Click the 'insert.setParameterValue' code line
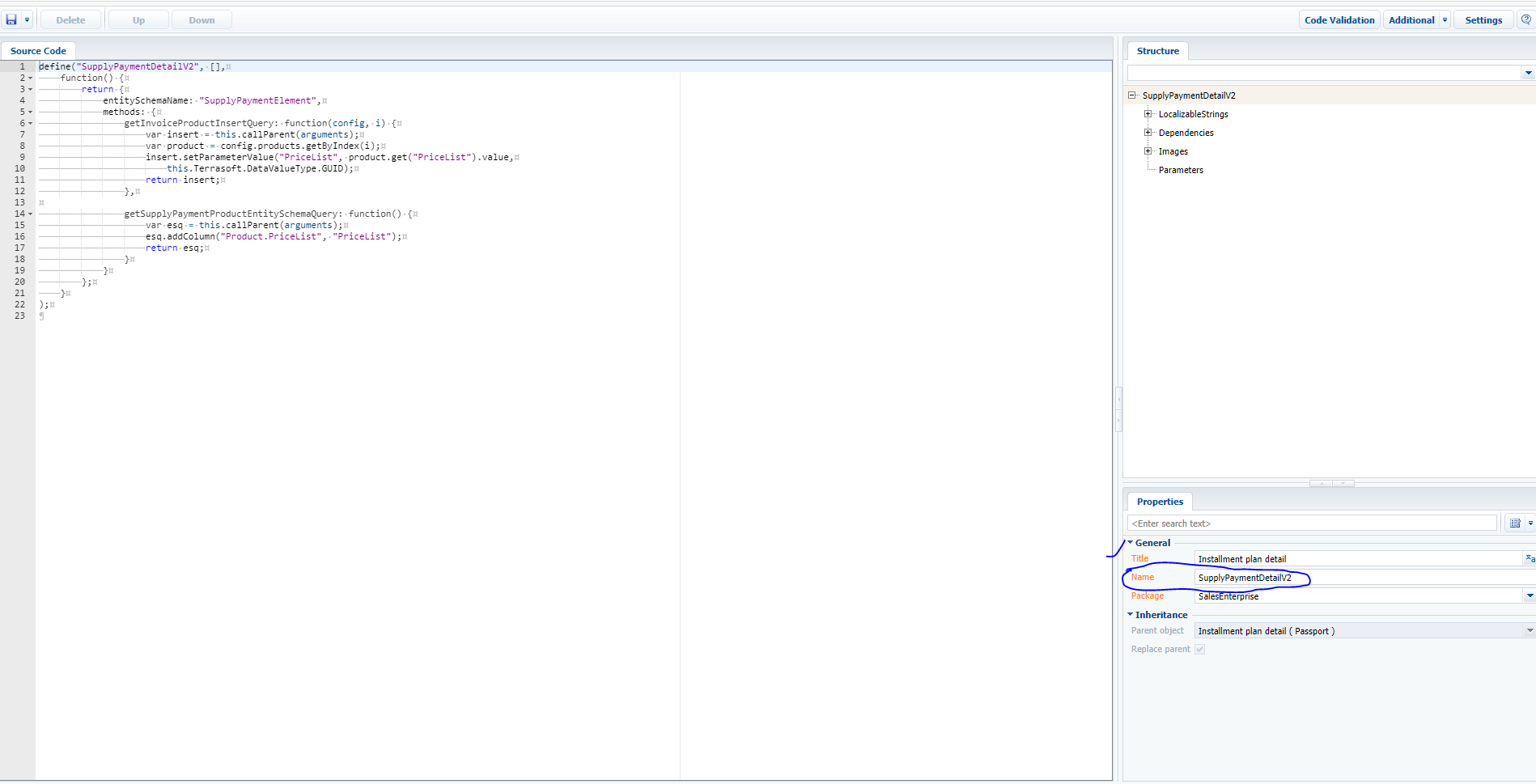1536x784 pixels. pyautogui.click(x=332, y=158)
